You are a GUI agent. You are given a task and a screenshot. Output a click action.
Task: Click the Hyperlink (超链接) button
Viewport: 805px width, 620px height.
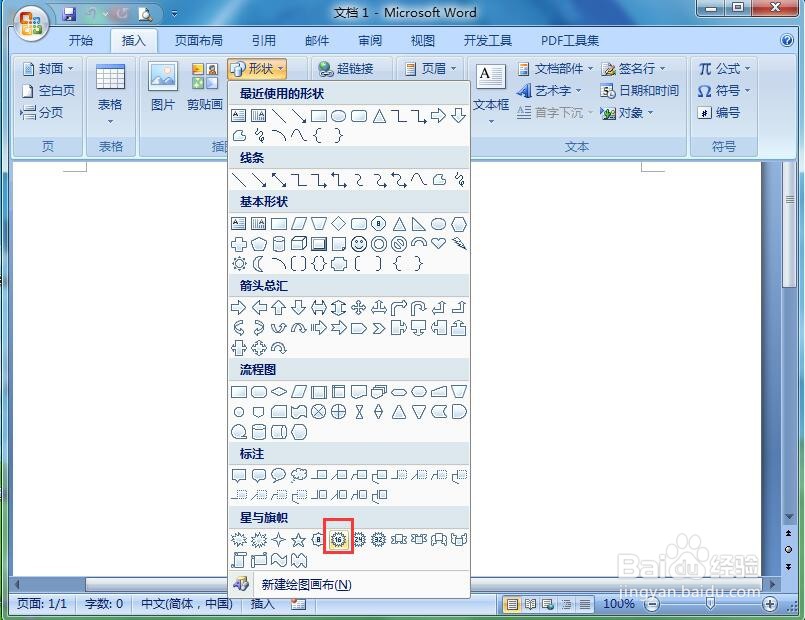click(x=346, y=68)
